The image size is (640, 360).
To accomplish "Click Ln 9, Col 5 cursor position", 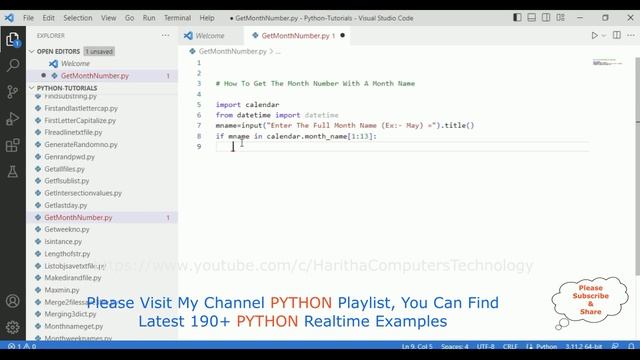I will coord(417,346).
